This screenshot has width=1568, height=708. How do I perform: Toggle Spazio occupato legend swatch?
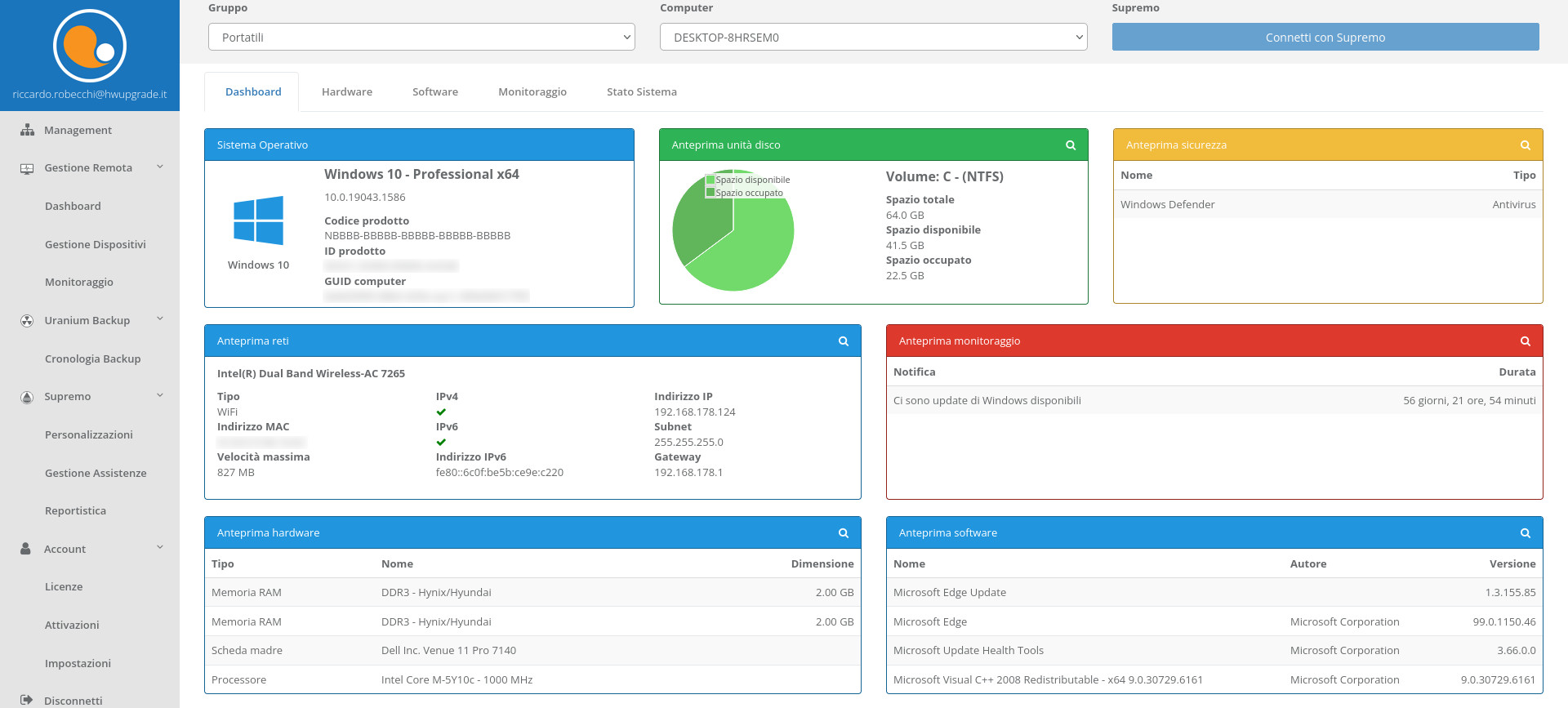point(710,193)
